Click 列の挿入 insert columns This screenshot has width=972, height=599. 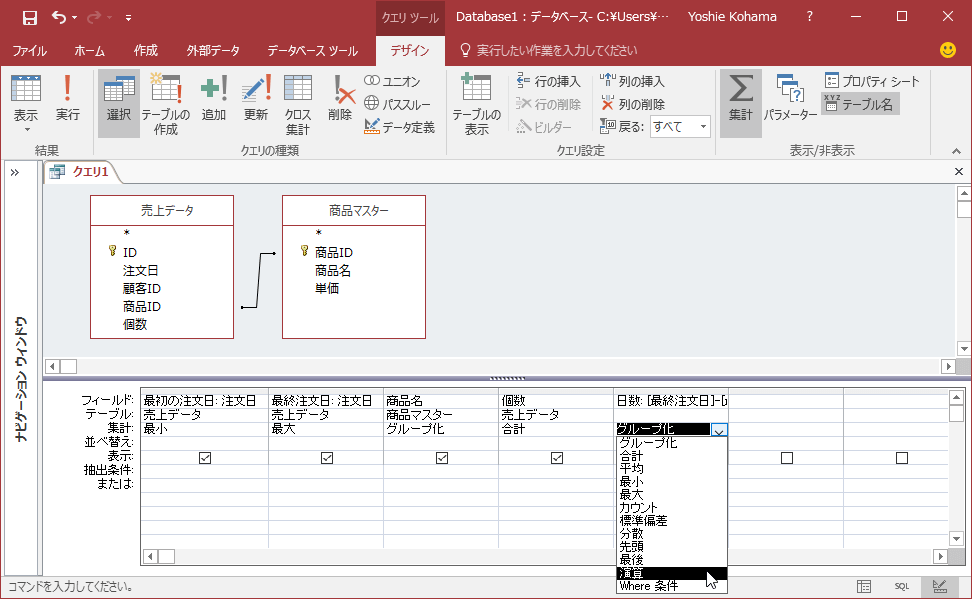coord(632,81)
